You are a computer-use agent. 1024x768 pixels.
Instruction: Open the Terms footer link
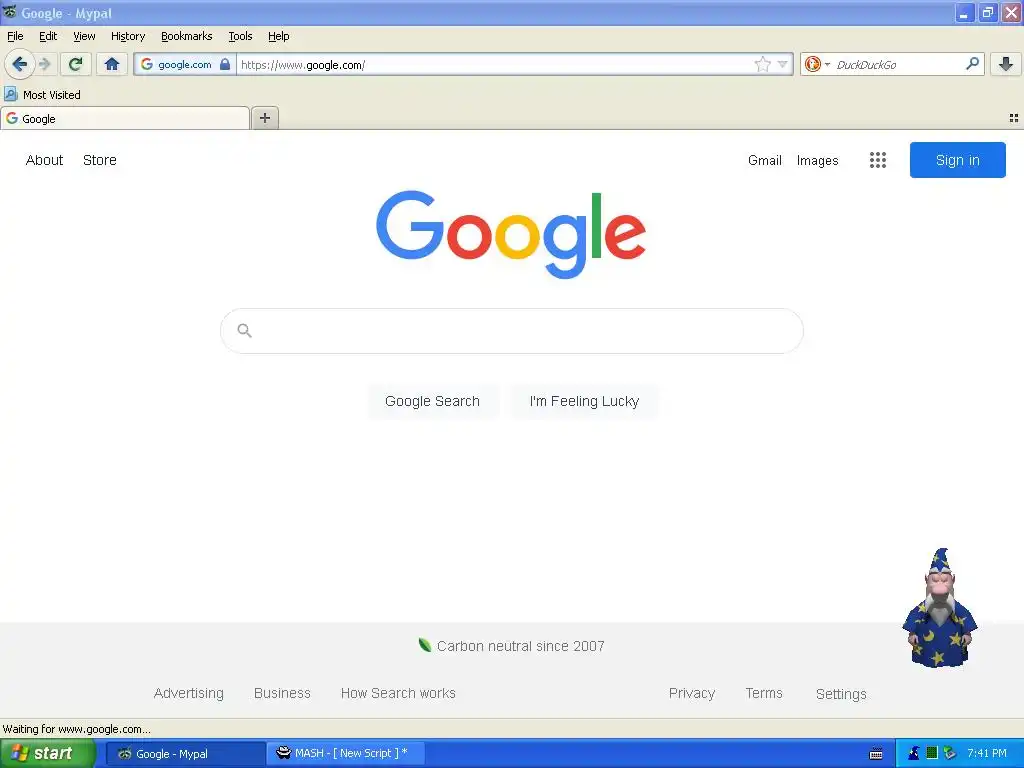coord(763,693)
